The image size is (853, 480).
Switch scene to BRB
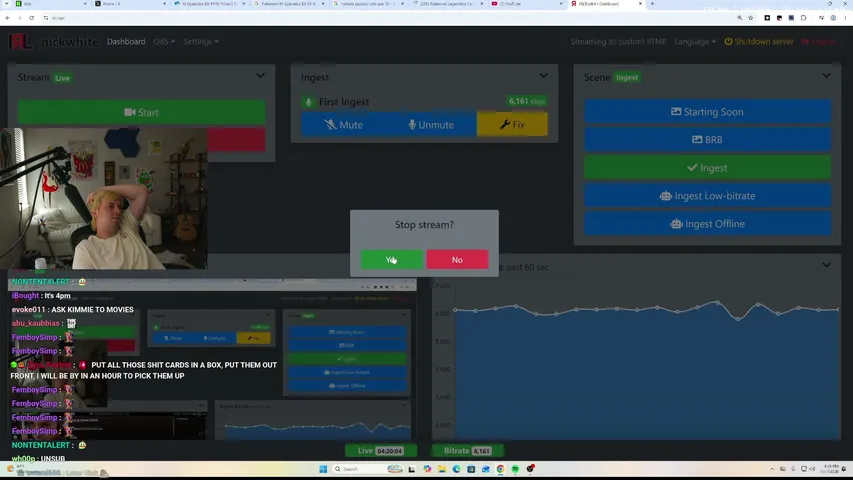707,140
